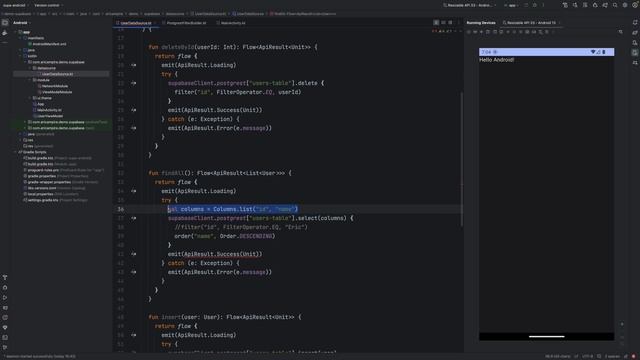Switch to the MainActivity.kt editor tab
640x360 pixels.
tap(233, 23)
